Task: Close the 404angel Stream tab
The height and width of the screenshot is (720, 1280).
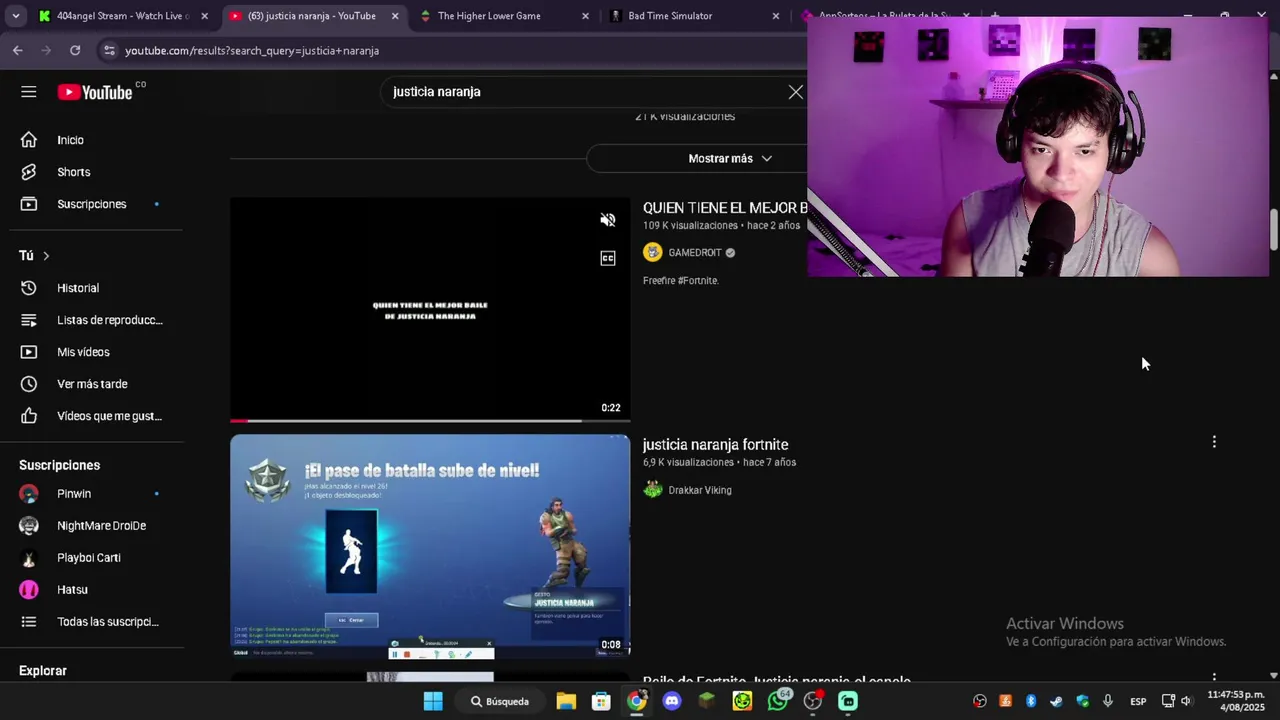Action: click(204, 16)
